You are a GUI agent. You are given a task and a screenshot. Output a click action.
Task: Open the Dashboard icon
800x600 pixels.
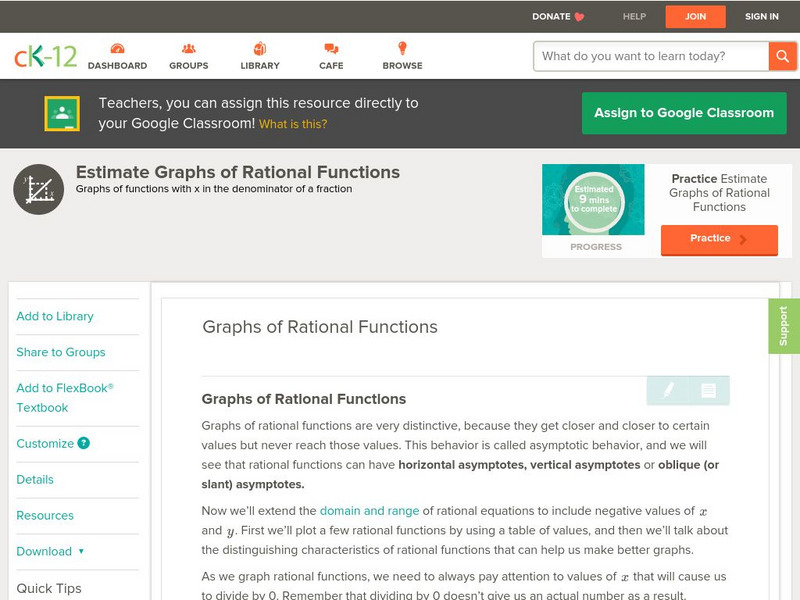[x=117, y=49]
